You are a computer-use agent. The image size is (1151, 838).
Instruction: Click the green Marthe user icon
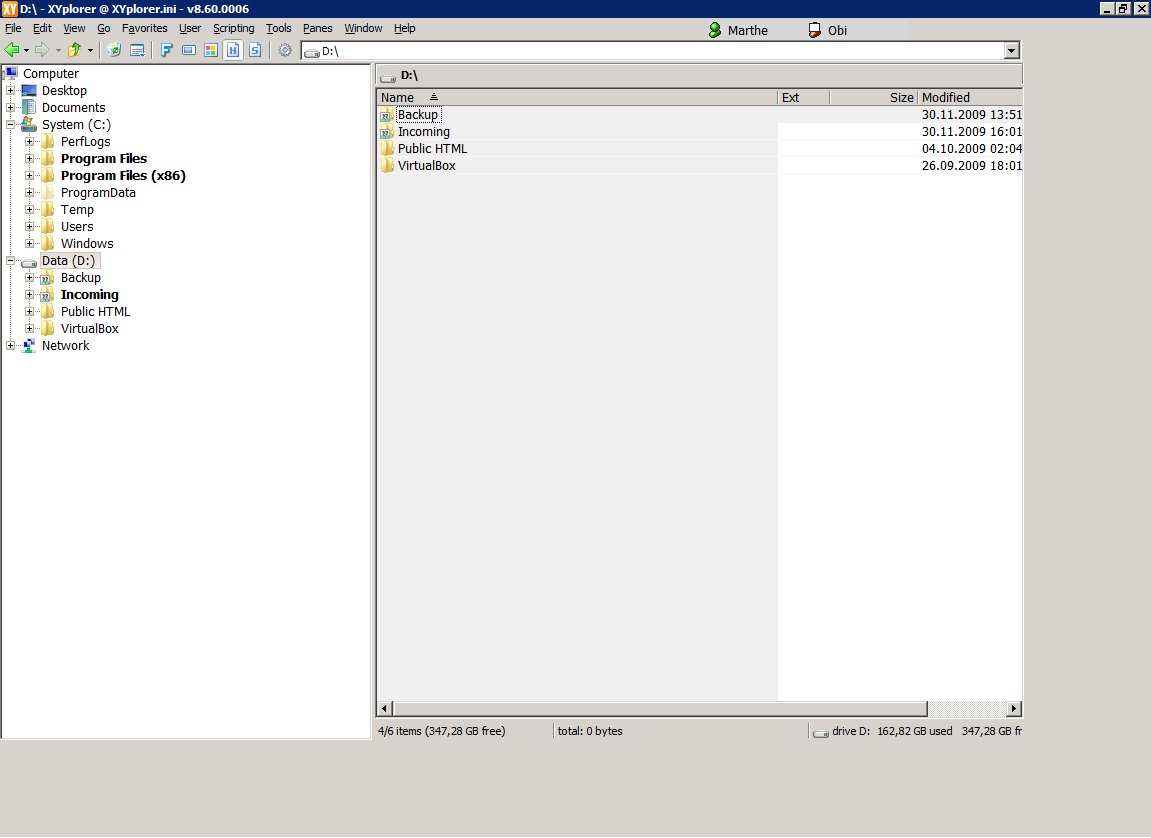(715, 30)
